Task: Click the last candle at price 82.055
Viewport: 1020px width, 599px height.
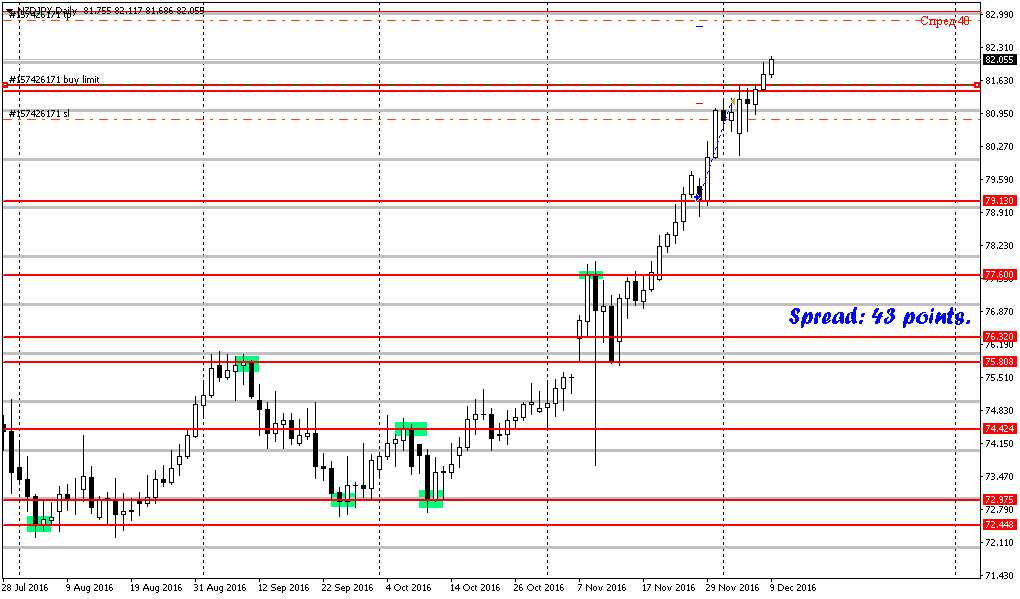Action: pos(772,66)
